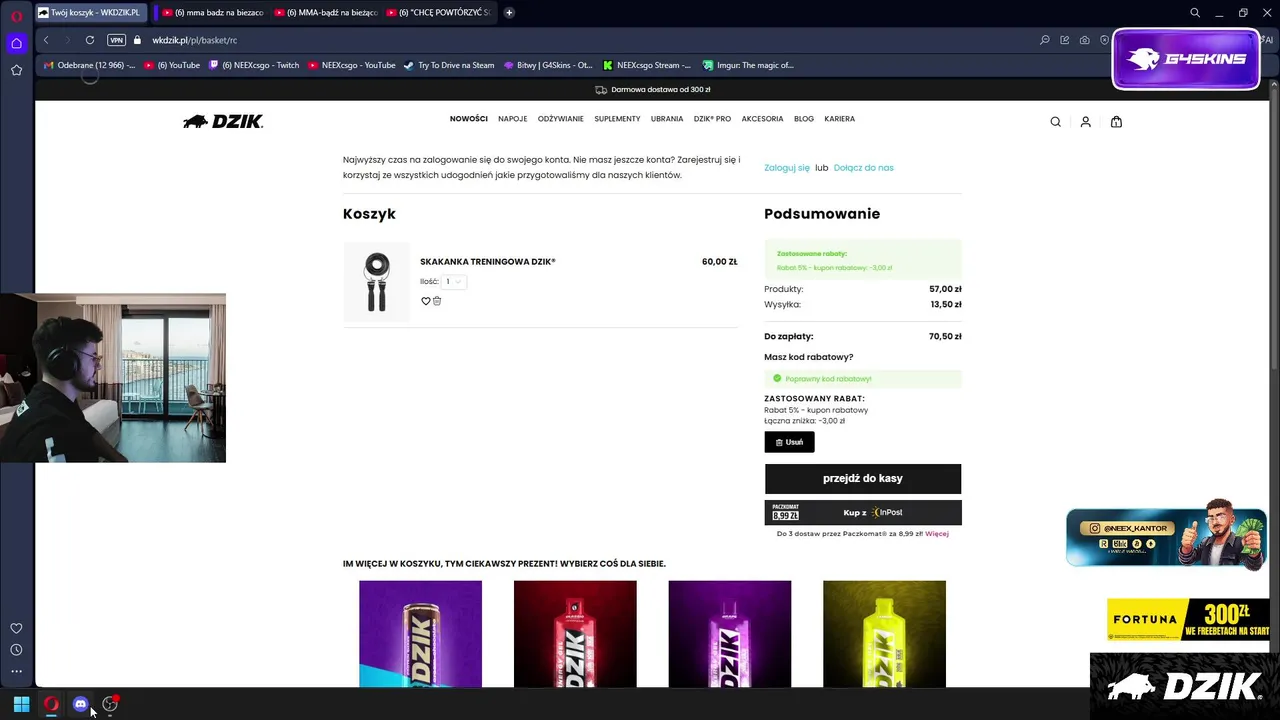Open the sidebar three-dots settings menu
This screenshot has width=1280, height=720.
(16, 671)
